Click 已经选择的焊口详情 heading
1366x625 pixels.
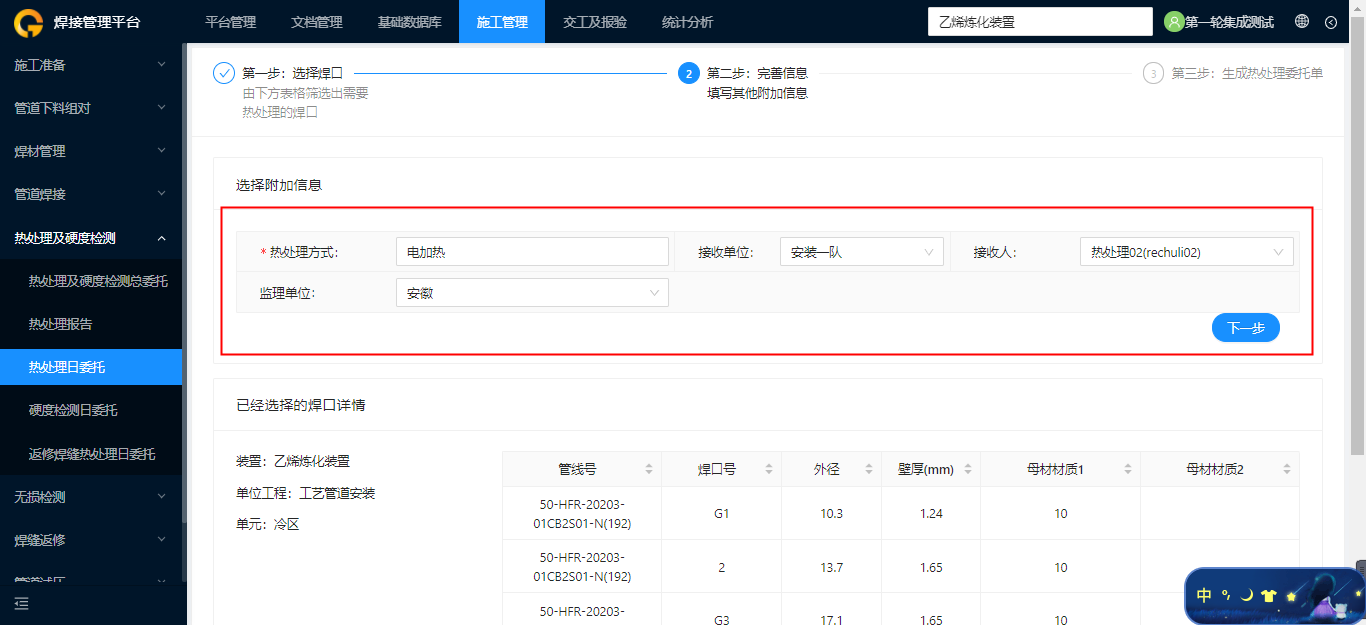coord(300,405)
